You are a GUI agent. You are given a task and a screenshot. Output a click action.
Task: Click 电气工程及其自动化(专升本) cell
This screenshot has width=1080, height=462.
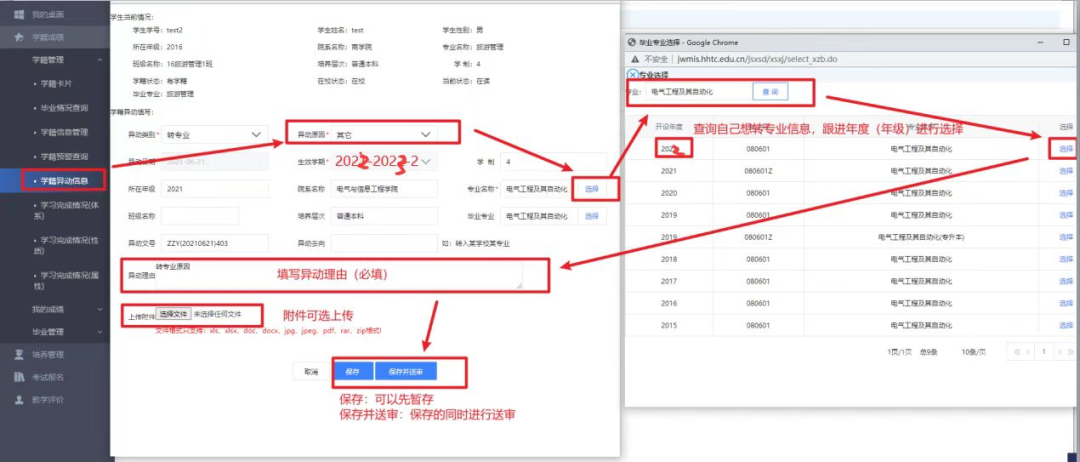point(922,237)
